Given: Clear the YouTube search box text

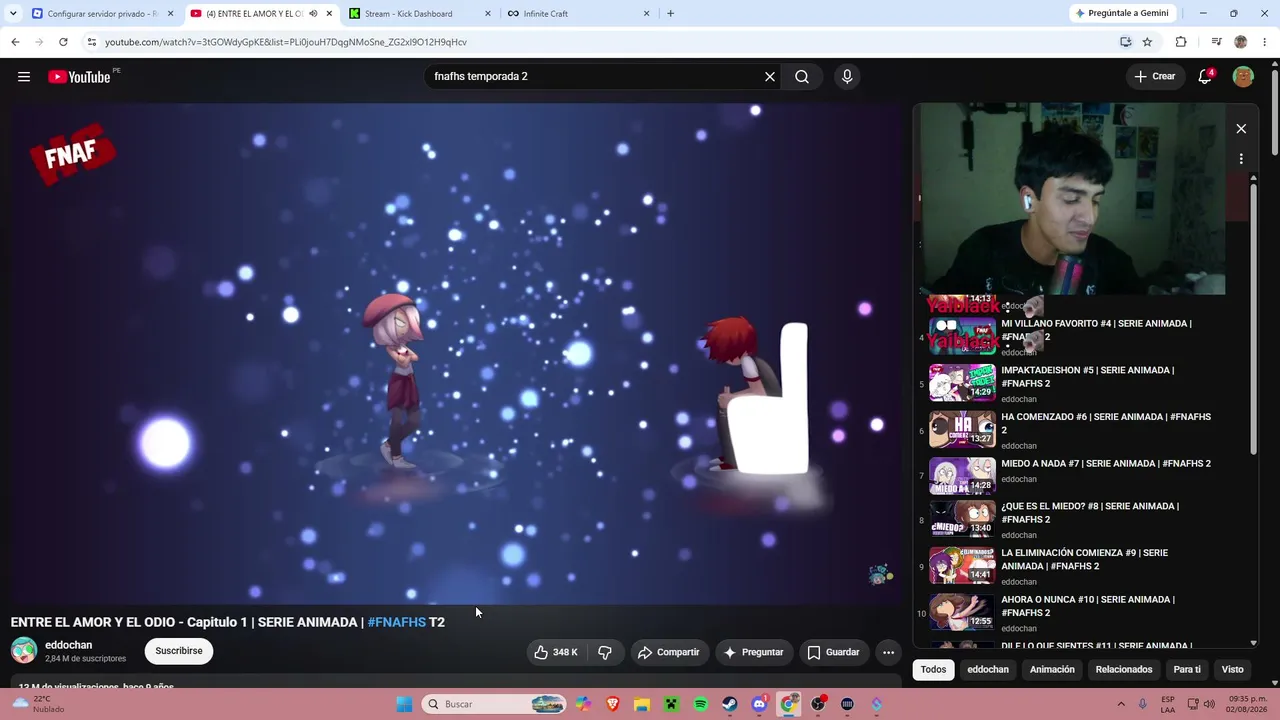Looking at the screenshot, I should click(x=770, y=77).
